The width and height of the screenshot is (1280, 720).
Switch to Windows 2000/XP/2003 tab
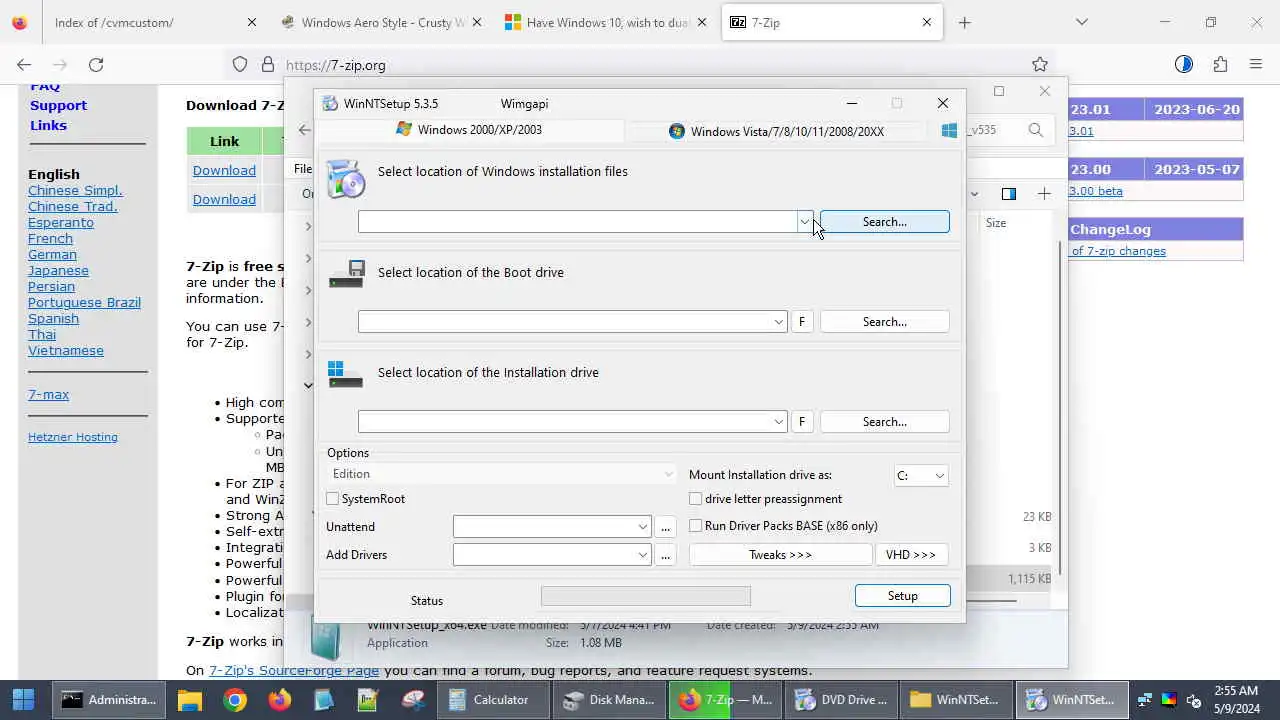469,130
